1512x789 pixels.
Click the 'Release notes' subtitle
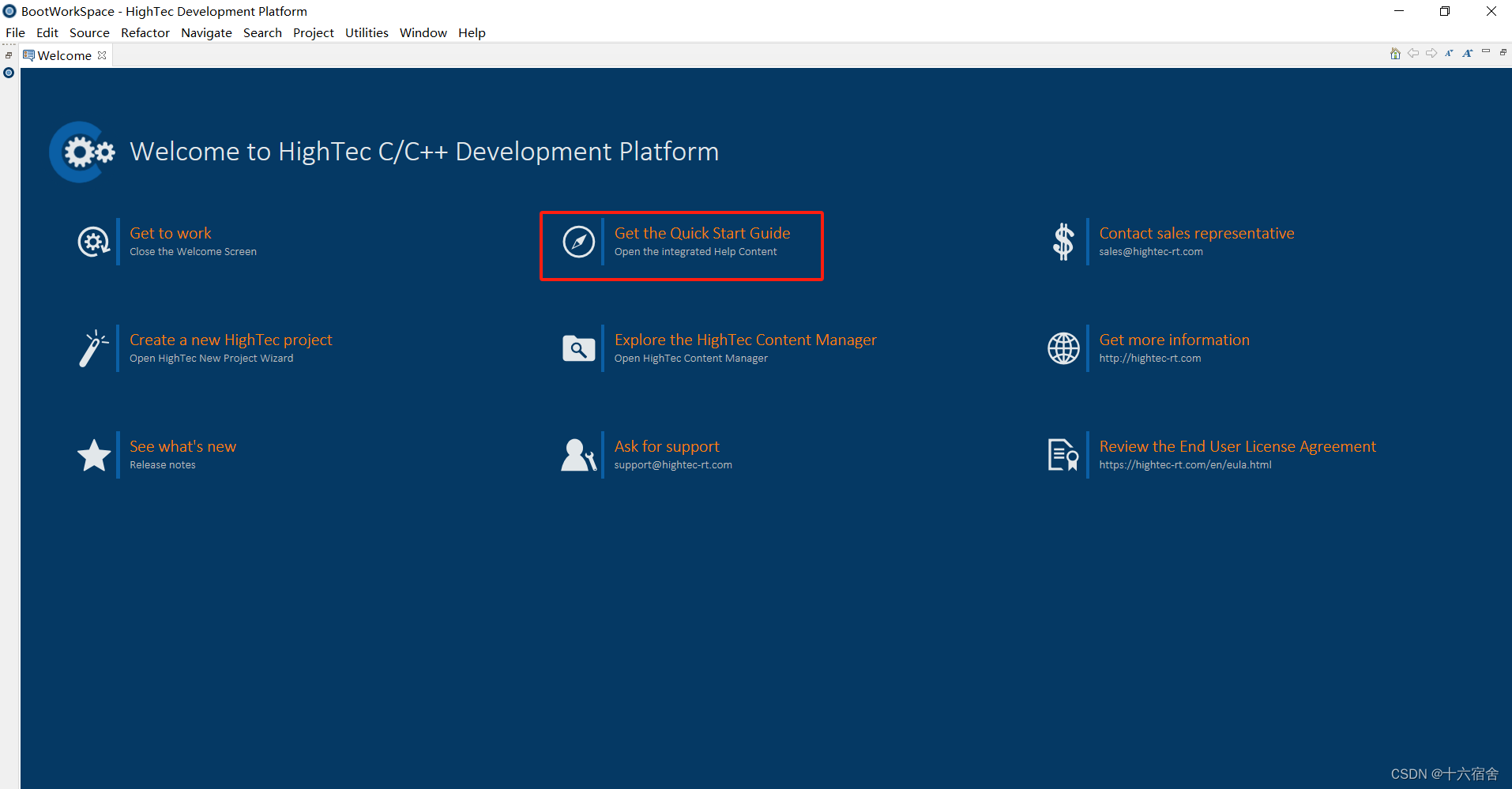(163, 465)
